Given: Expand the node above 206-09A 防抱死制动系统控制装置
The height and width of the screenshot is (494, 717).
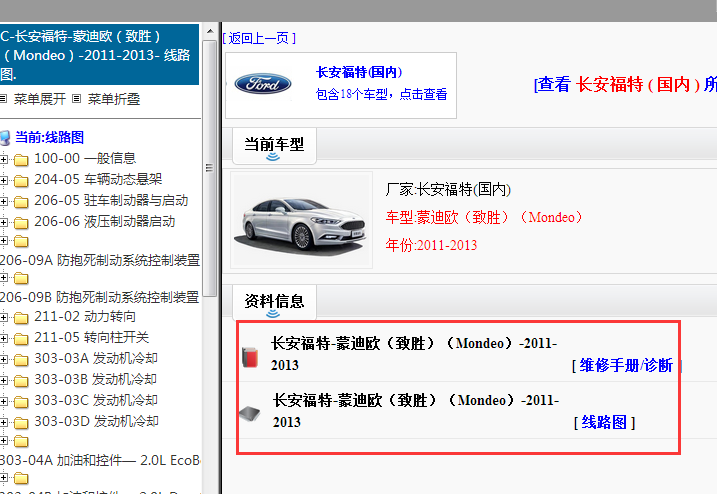Looking at the screenshot, I should coord(4,241).
